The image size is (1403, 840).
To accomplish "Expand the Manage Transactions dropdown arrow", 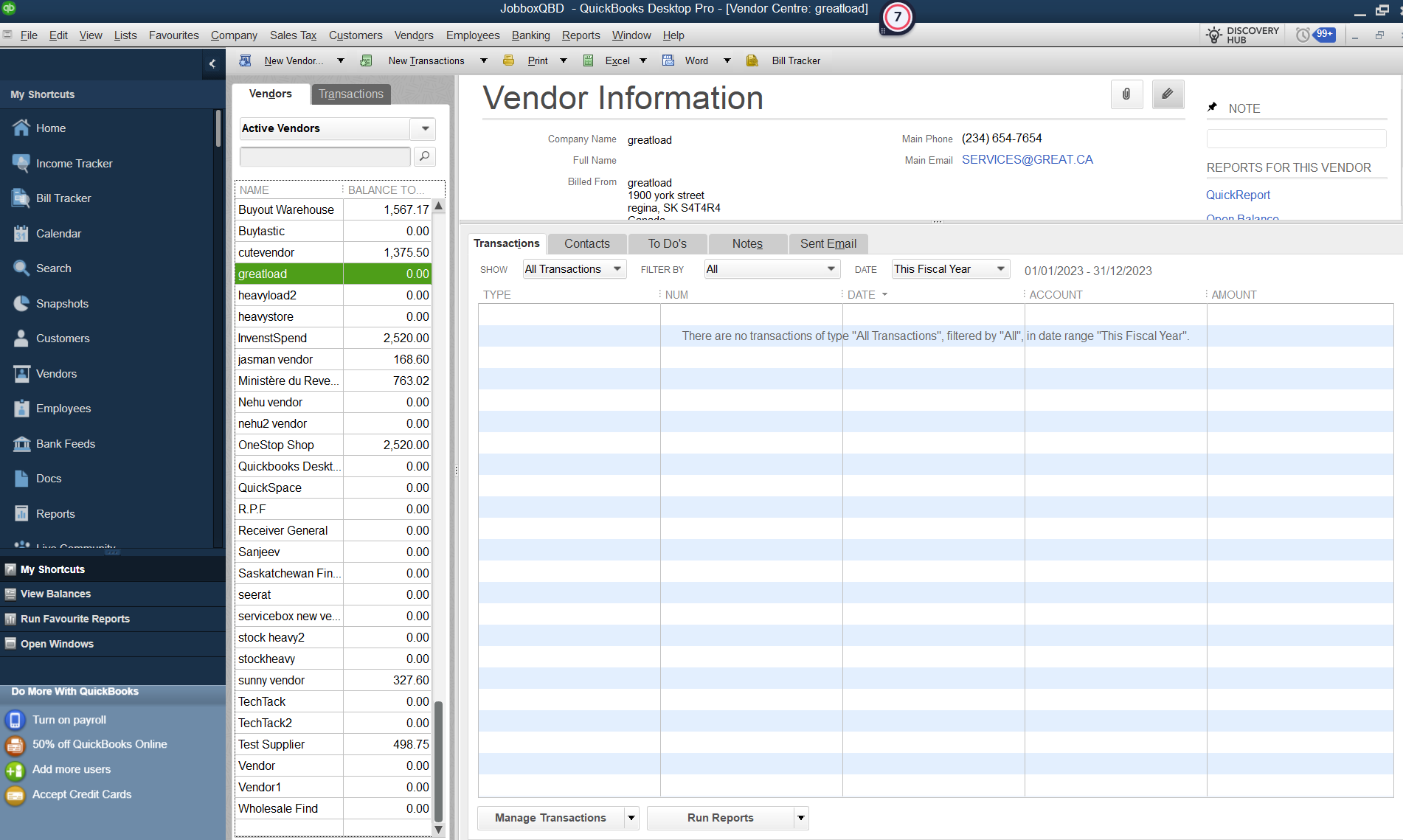I will 631,818.
